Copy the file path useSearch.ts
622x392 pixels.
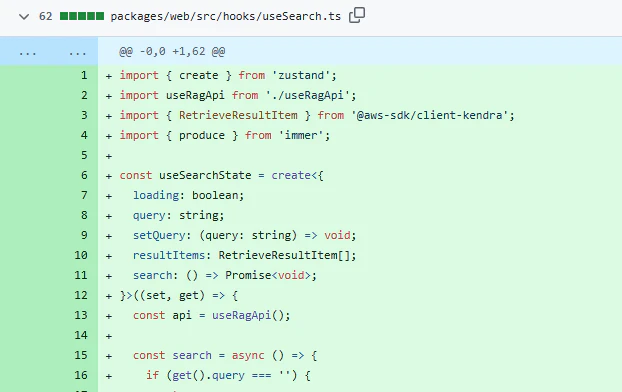coord(357,15)
